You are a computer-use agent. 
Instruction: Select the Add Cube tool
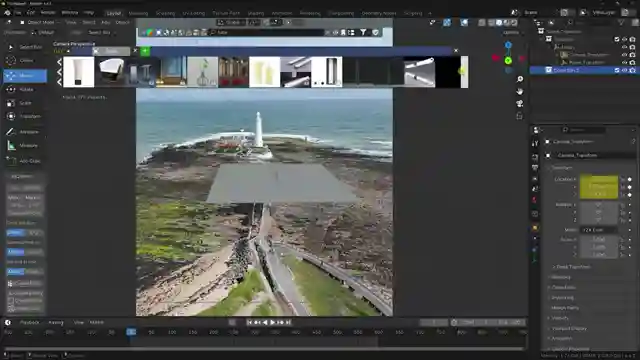pyautogui.click(x=25, y=161)
